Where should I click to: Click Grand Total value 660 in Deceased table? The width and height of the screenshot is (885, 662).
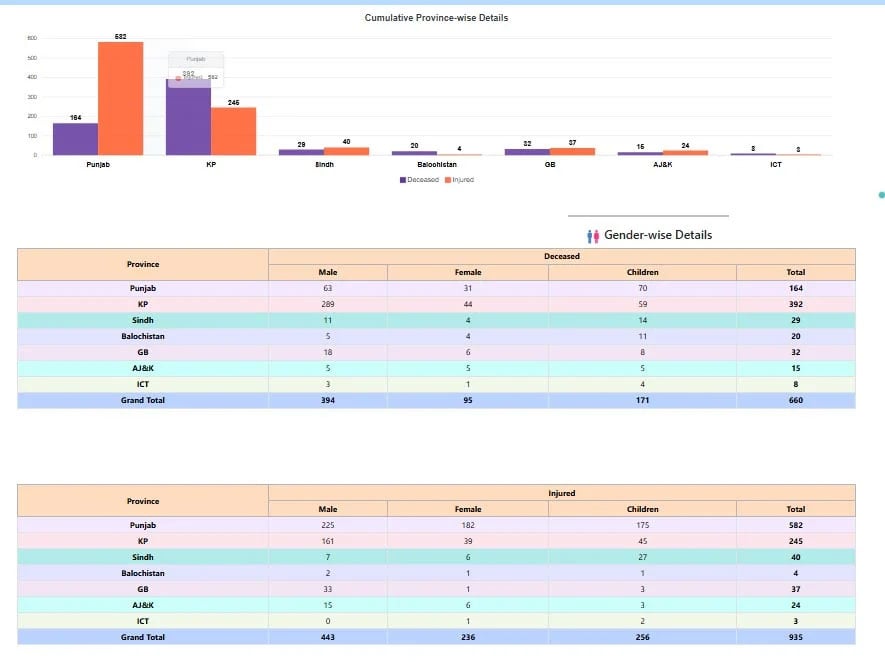pos(795,400)
